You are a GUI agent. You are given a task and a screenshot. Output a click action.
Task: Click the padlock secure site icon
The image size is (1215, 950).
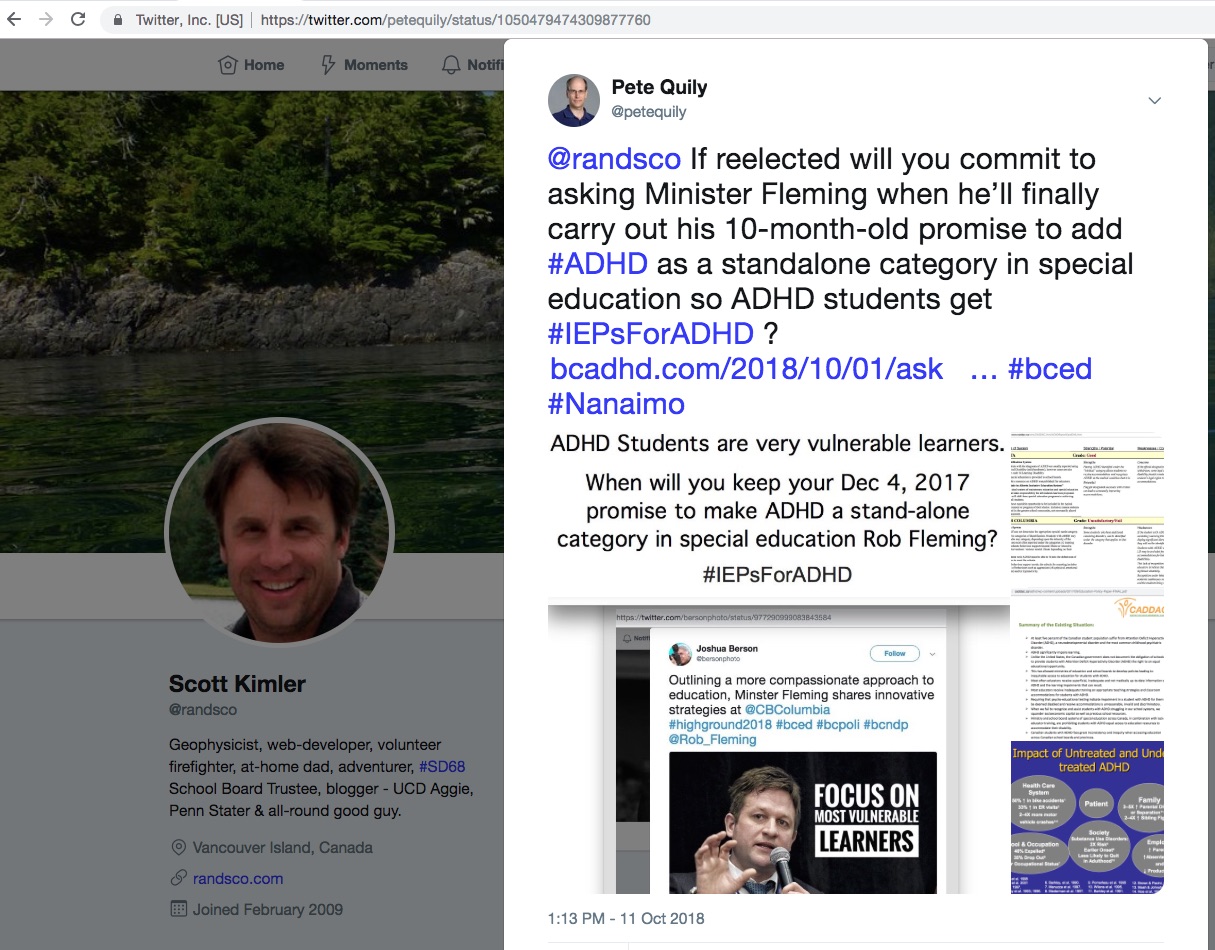(119, 19)
